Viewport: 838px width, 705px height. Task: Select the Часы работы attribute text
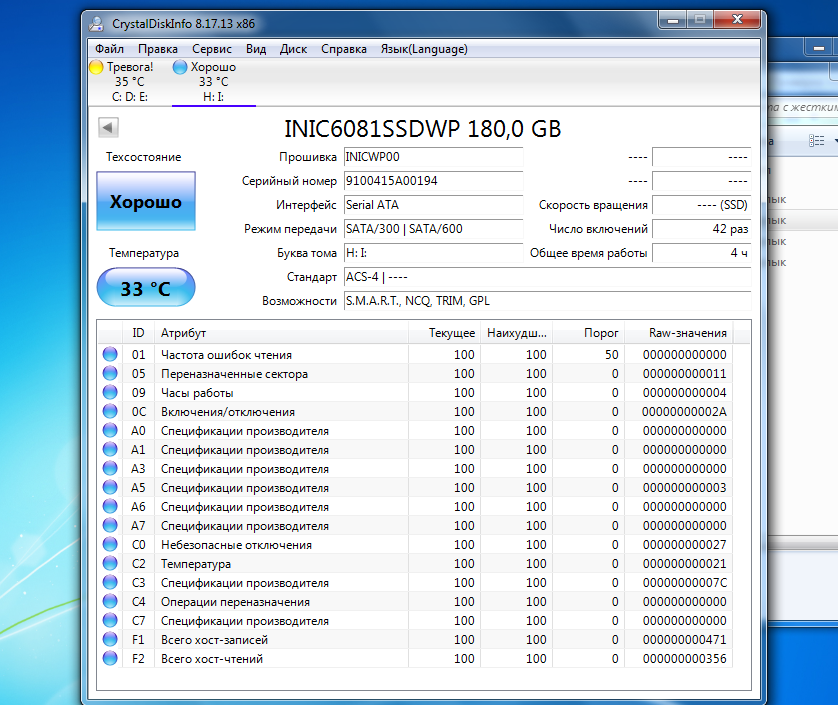tap(197, 393)
